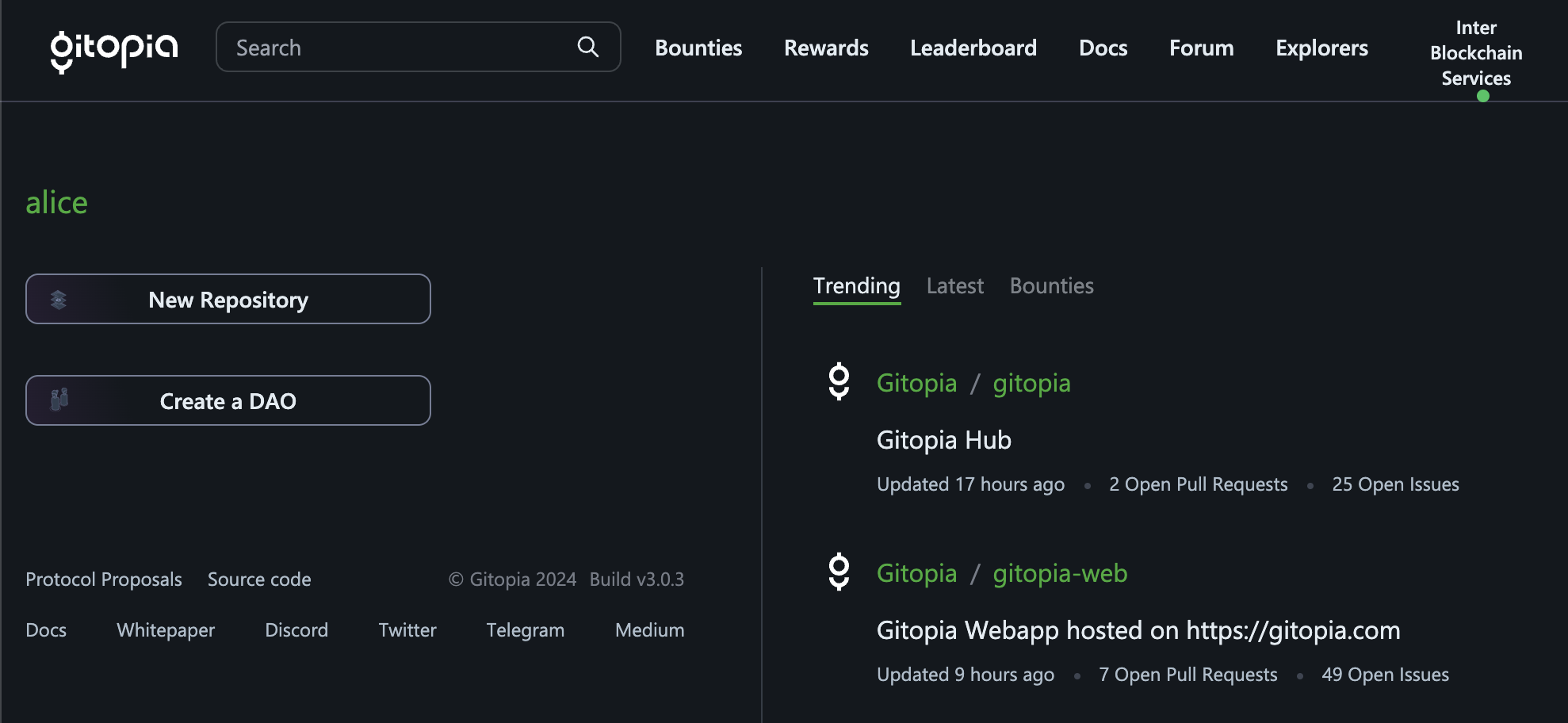Open the footer Docs link
The width and height of the screenshot is (1568, 723).
click(46, 630)
